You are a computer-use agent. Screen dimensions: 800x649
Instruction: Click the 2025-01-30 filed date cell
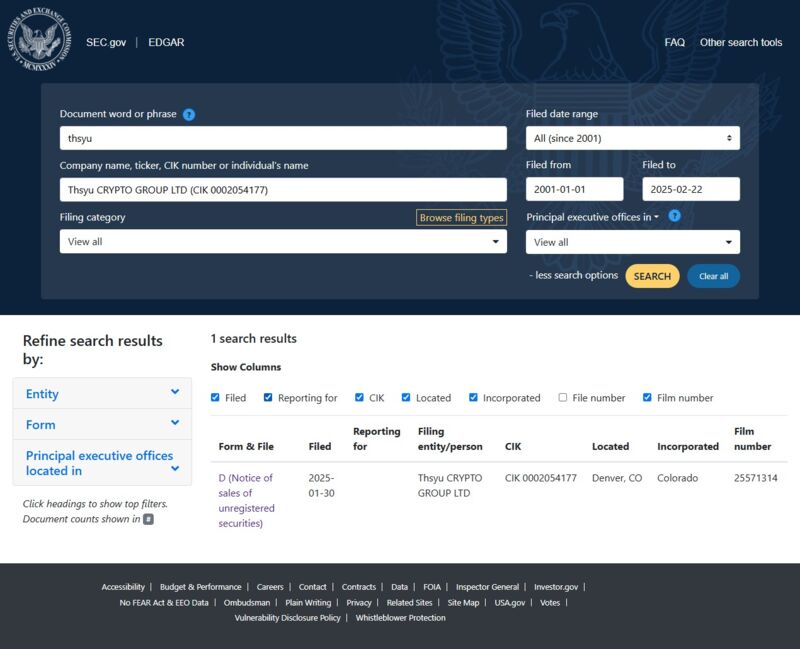click(321, 486)
